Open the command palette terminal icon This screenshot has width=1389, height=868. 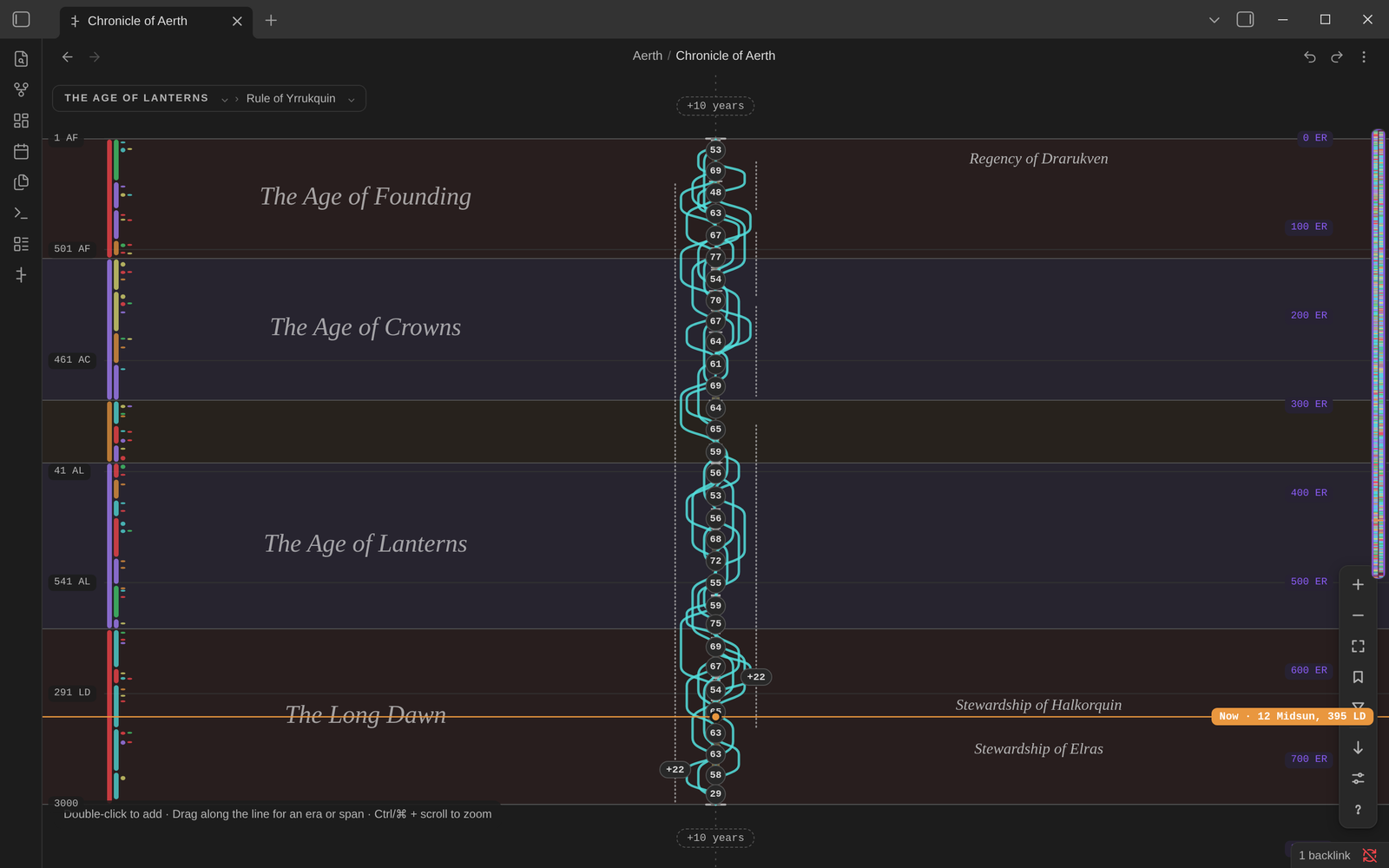[22, 213]
